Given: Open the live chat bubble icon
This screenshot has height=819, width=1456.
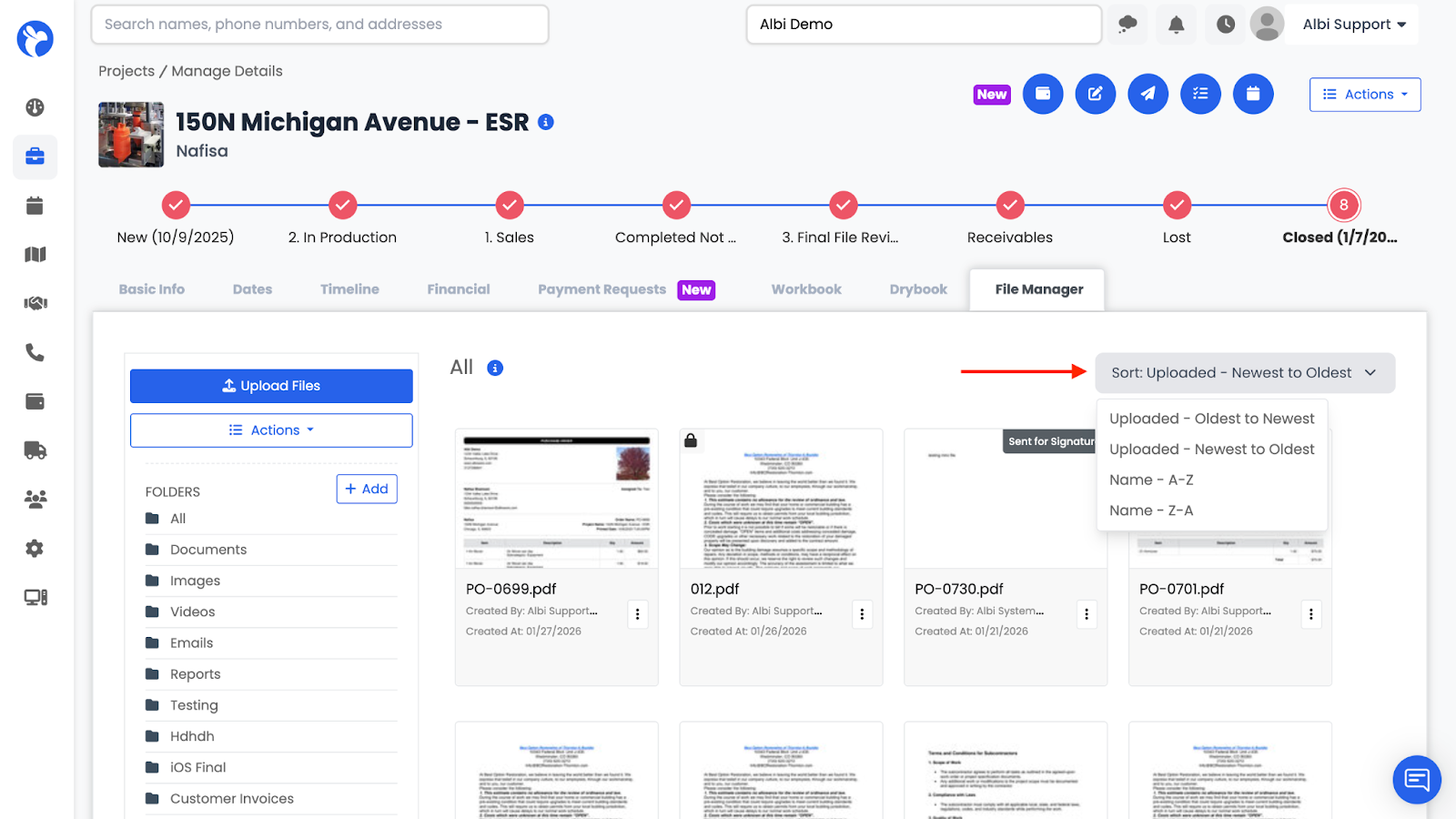Looking at the screenshot, I should tap(1417, 780).
